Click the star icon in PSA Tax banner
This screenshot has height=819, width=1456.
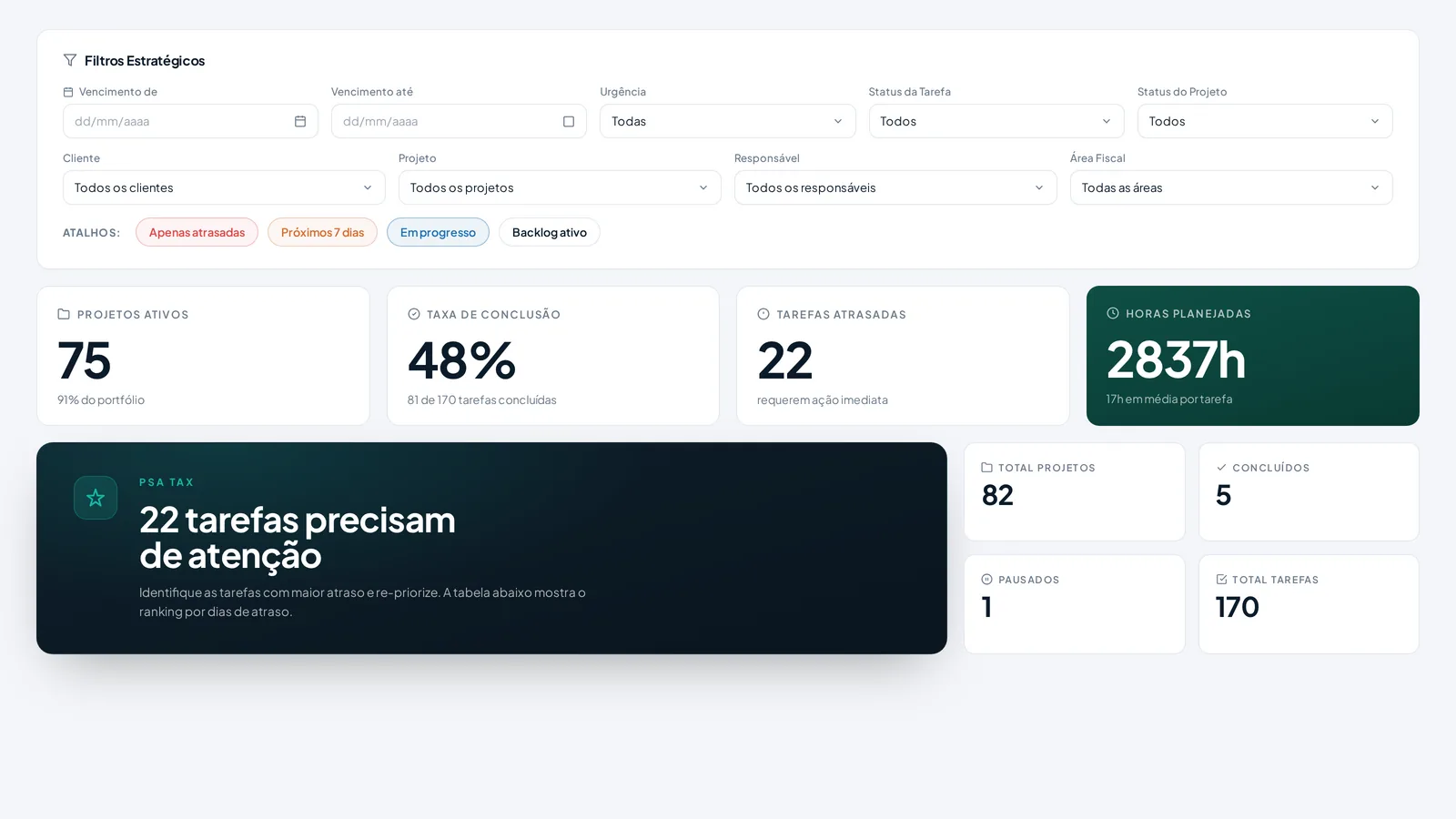pyautogui.click(x=96, y=498)
